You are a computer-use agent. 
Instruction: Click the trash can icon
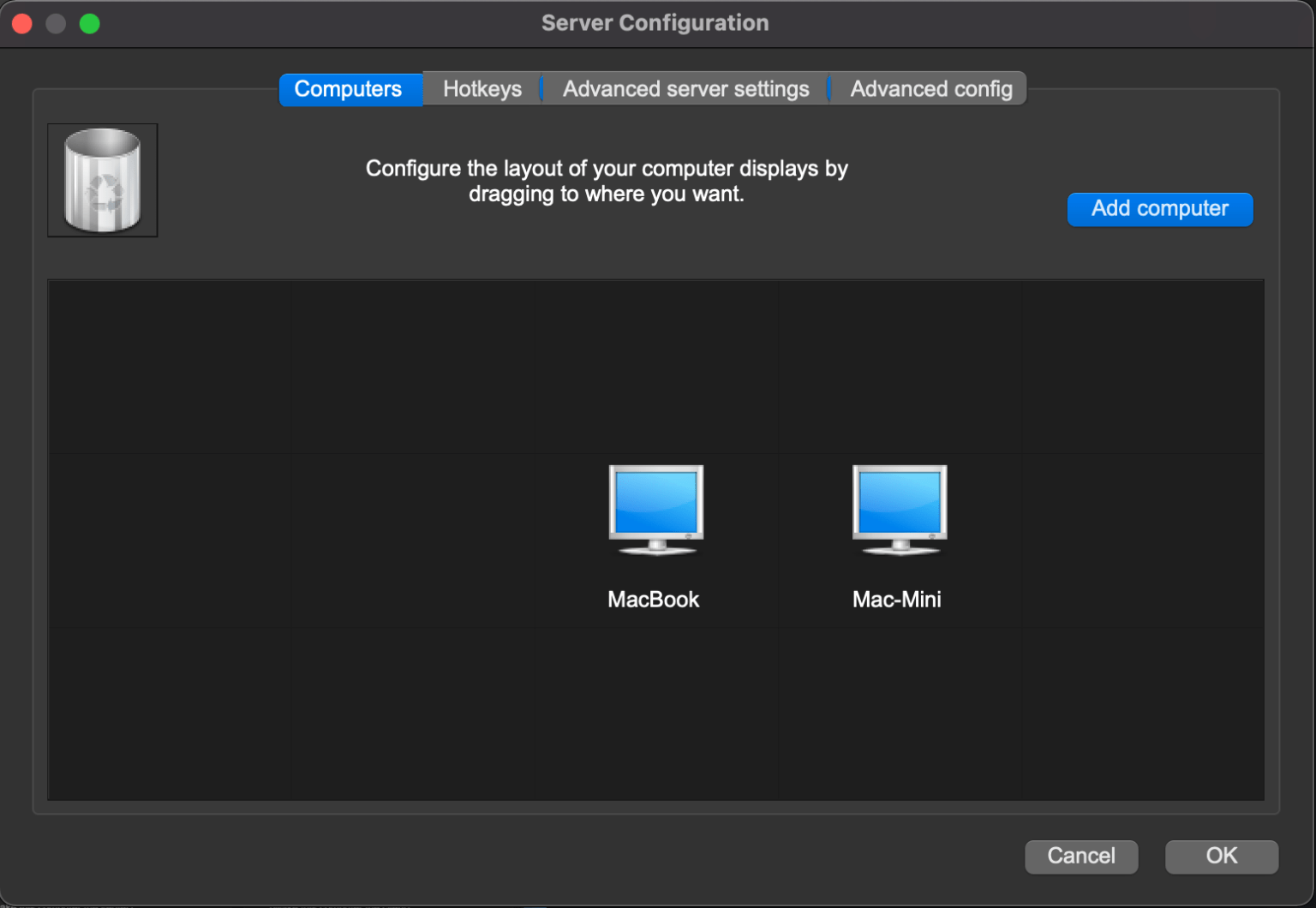point(103,180)
